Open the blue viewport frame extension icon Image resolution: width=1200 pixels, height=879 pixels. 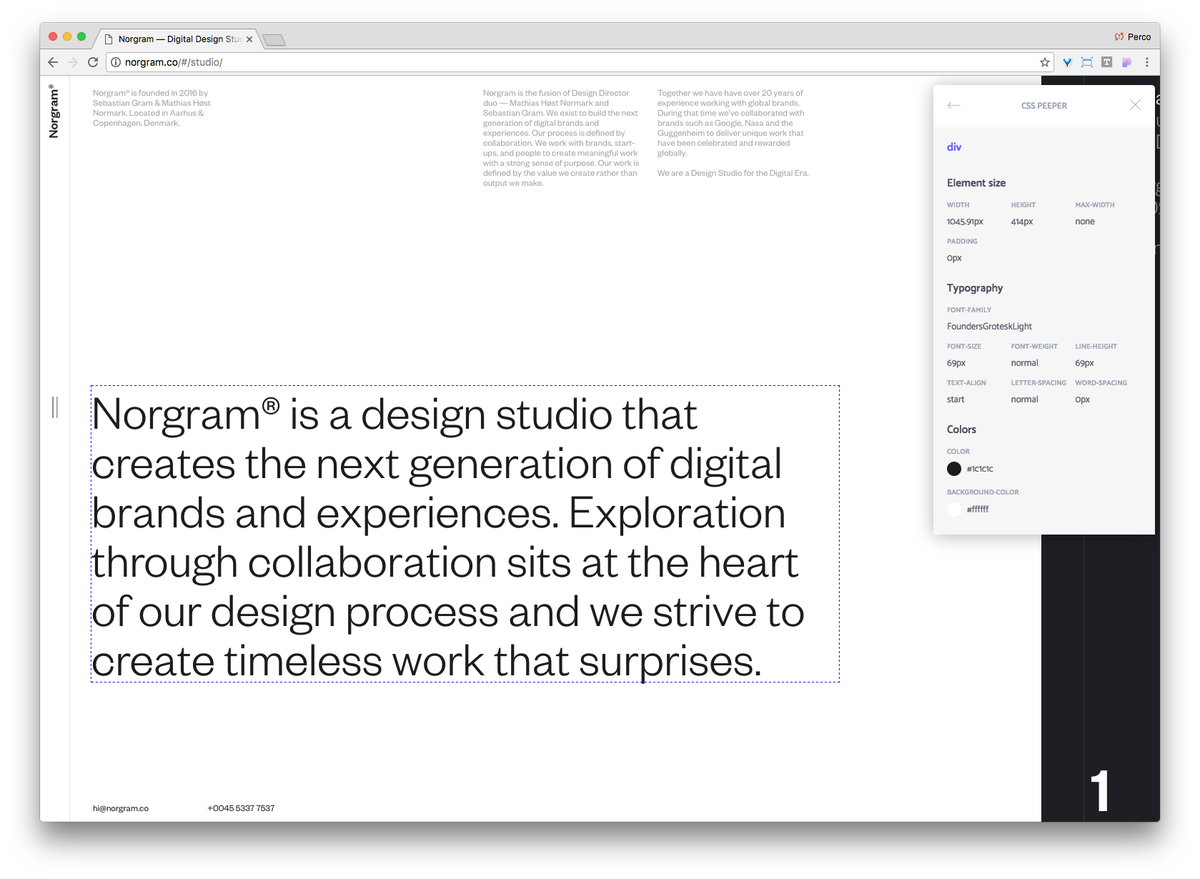pyautogui.click(x=1087, y=62)
